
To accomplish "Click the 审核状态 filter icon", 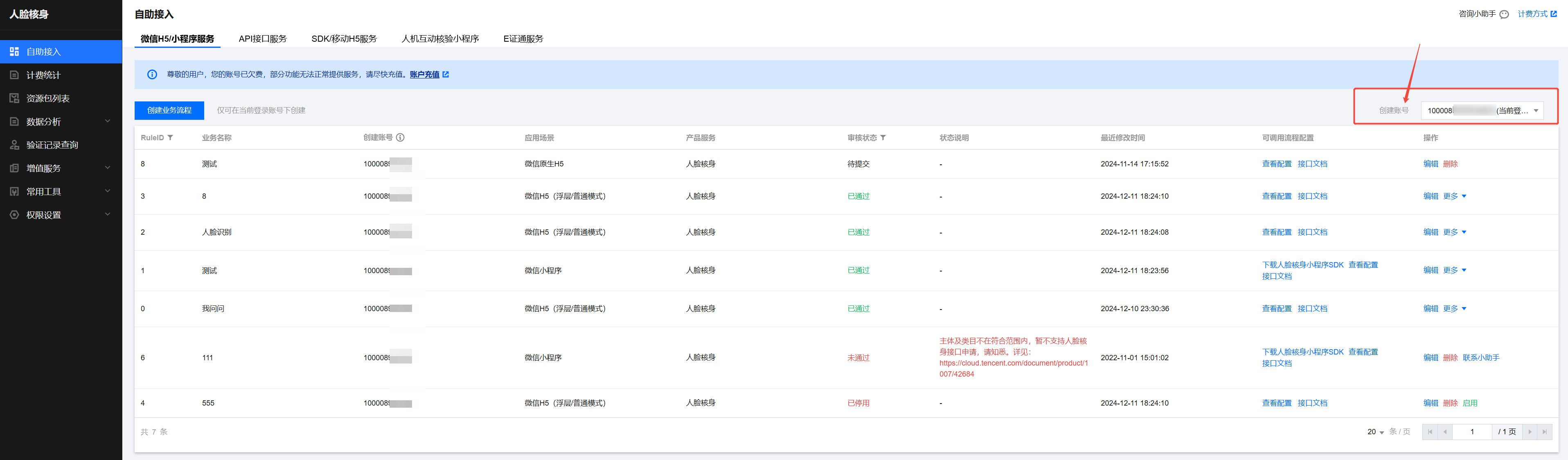I will point(883,138).
